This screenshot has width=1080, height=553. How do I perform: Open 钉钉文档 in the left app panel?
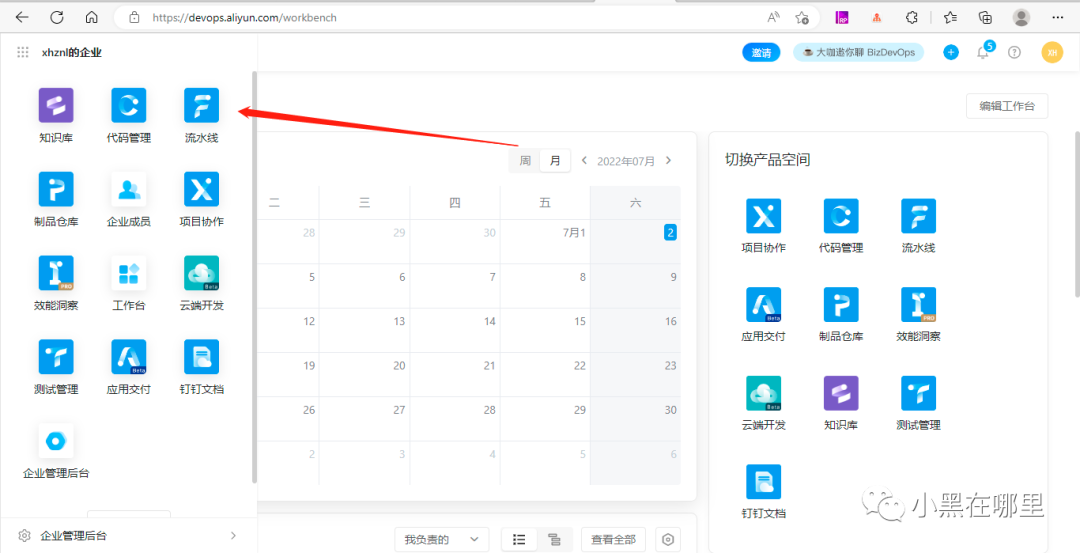click(x=201, y=367)
